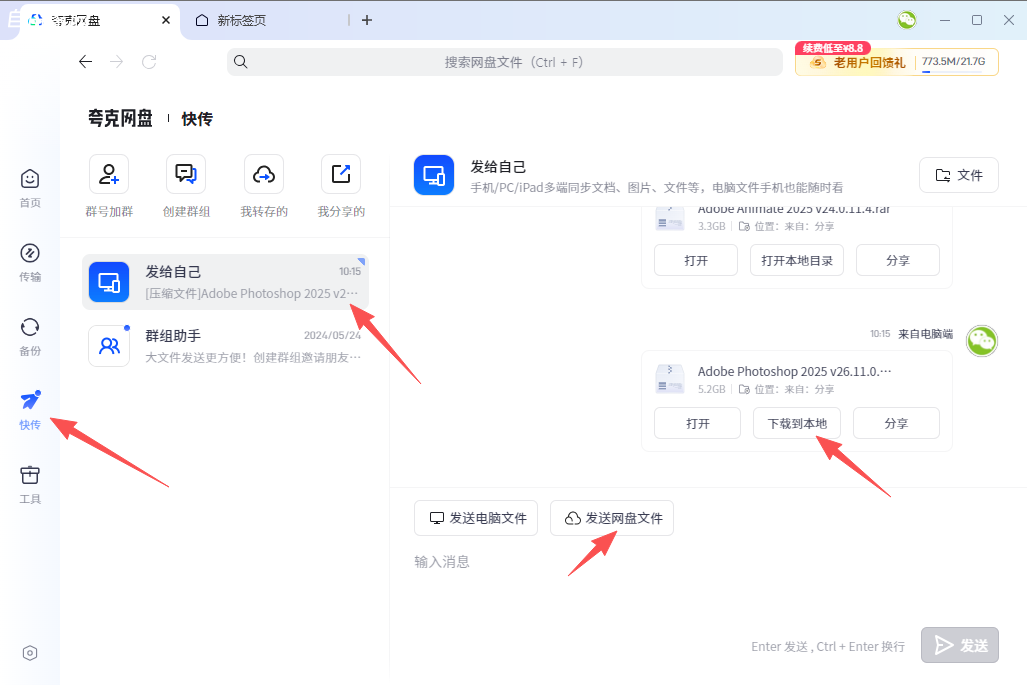
Task: Click the 创建群组 create group icon
Action: (186, 175)
